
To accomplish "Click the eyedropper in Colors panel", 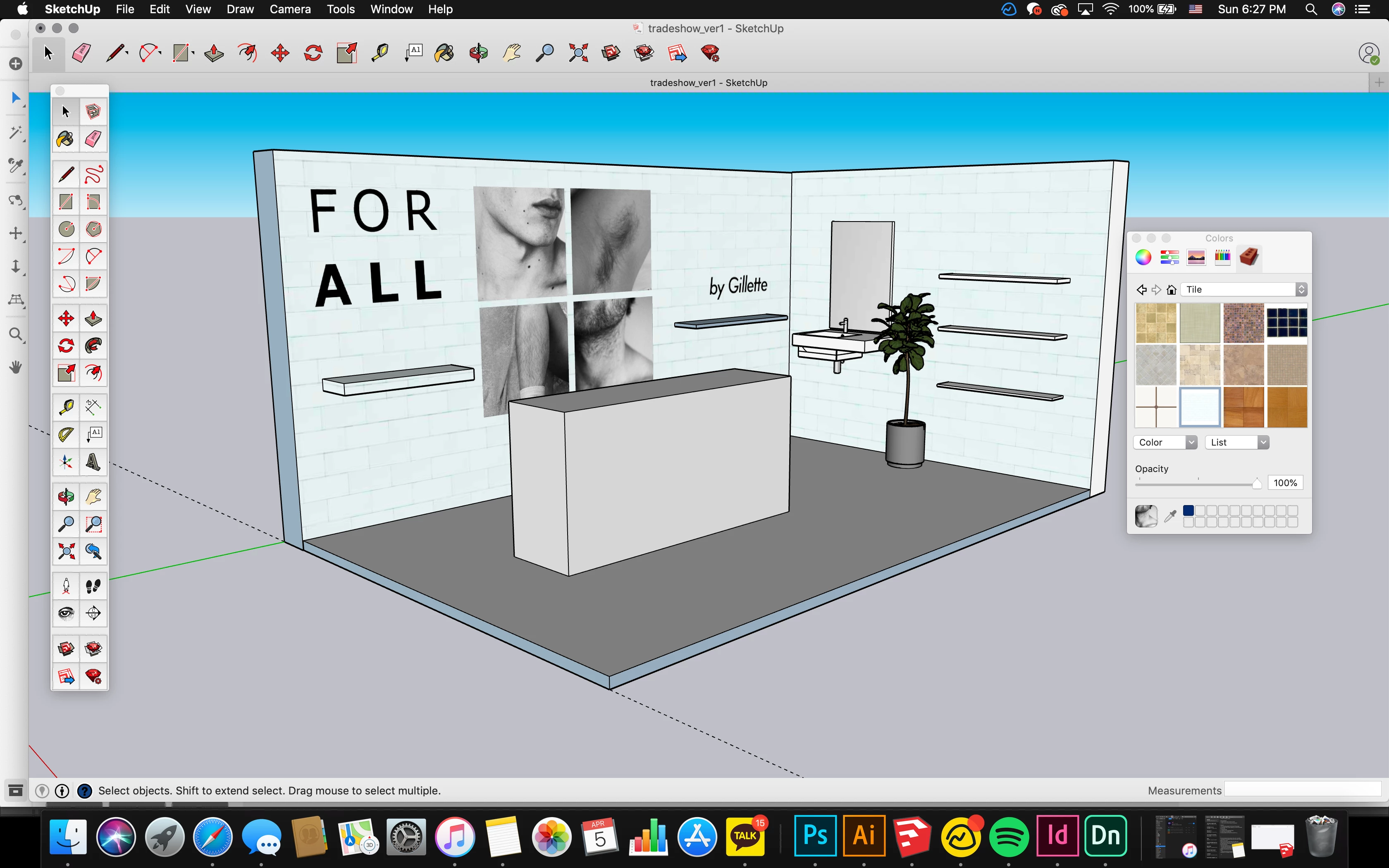I will point(1170,516).
